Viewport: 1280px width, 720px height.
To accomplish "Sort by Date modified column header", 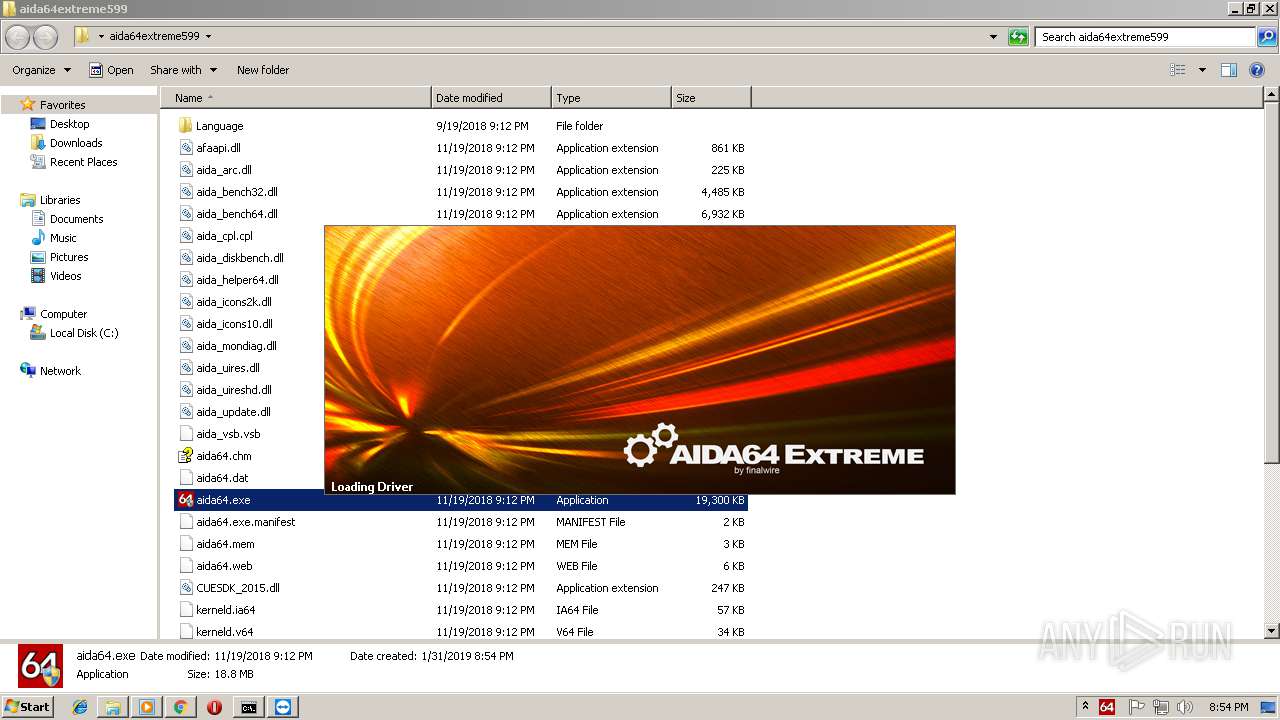I will (491, 98).
